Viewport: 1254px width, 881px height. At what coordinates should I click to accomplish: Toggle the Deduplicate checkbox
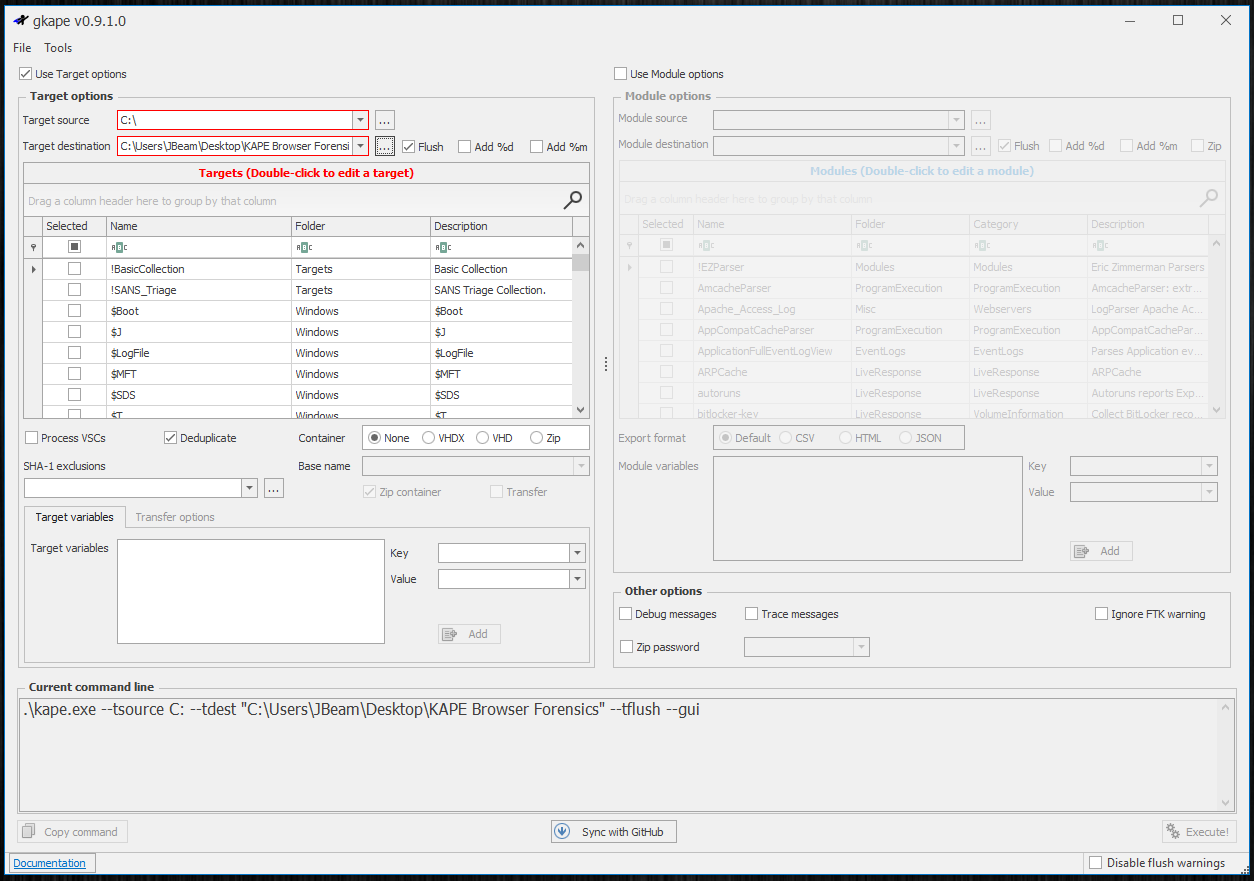point(170,438)
